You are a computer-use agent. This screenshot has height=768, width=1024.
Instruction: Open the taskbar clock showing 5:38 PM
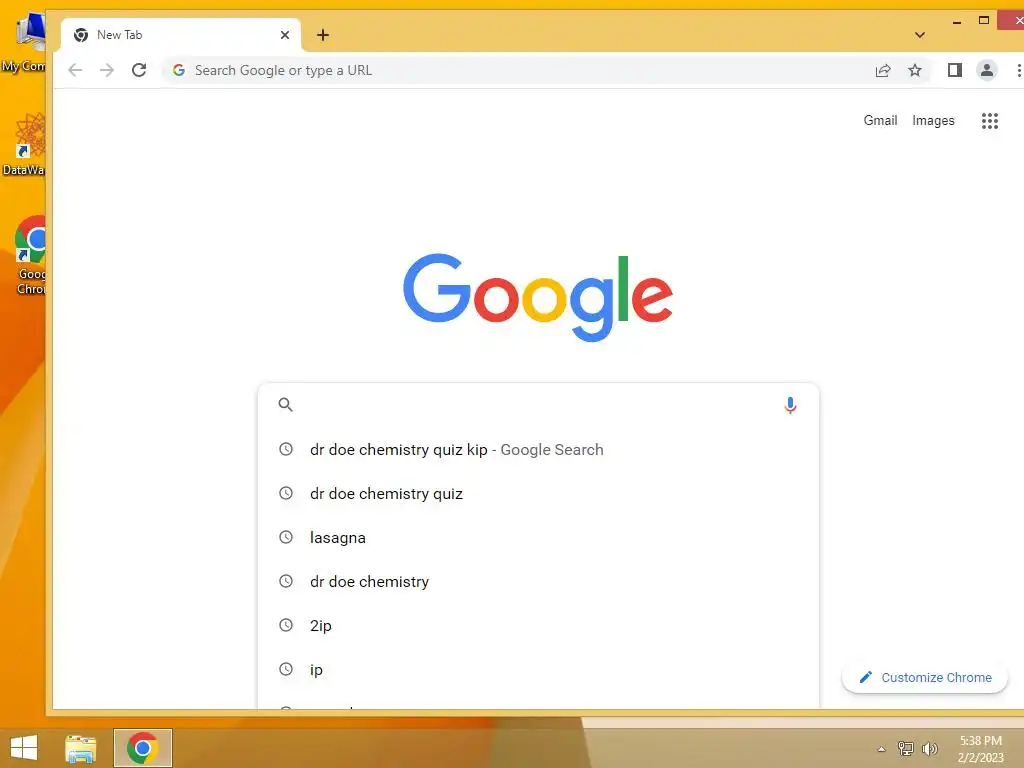[980, 748]
